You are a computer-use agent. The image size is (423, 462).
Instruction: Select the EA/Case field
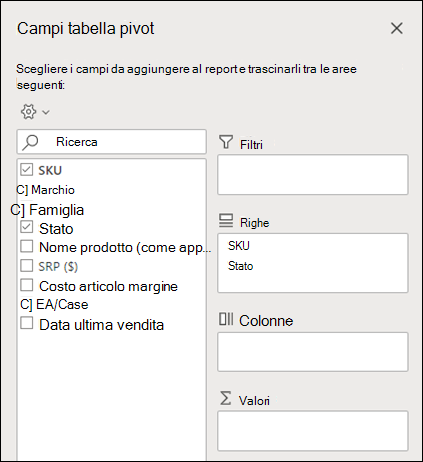[54, 305]
